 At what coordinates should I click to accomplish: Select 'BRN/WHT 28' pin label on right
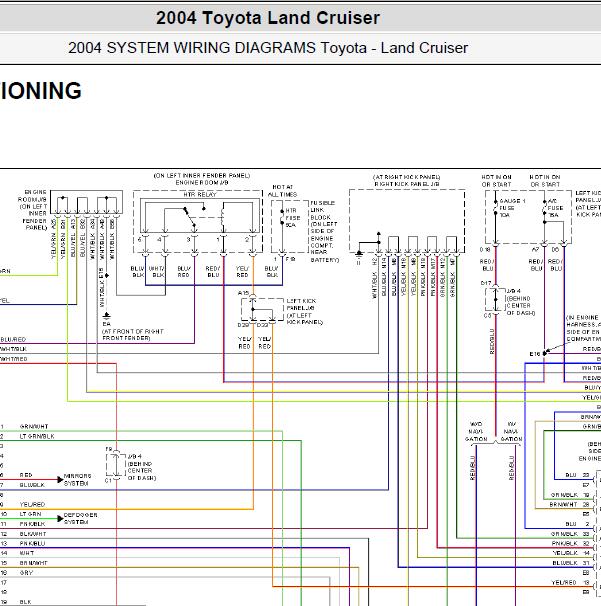tap(569, 504)
